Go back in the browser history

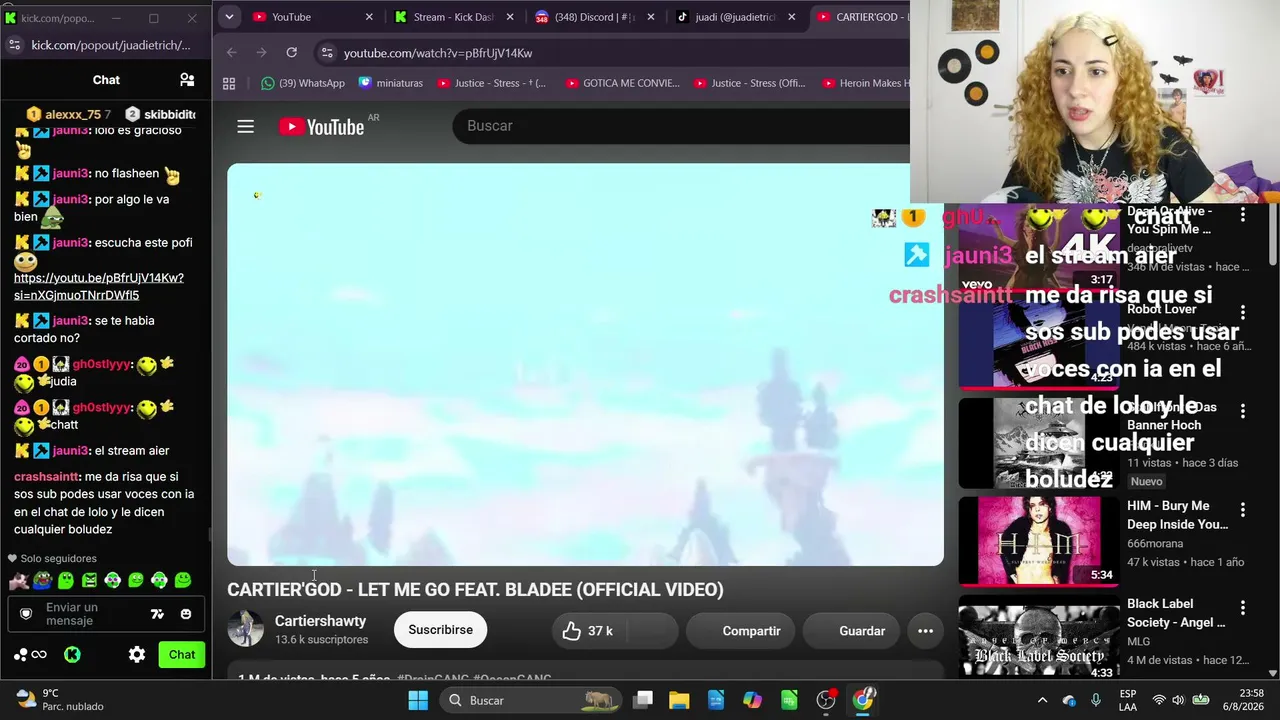232,53
